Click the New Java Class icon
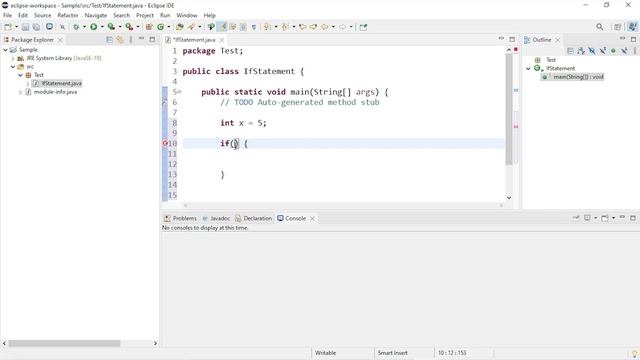Image resolution: width=640 pixels, height=360 pixels. click(x=160, y=27)
